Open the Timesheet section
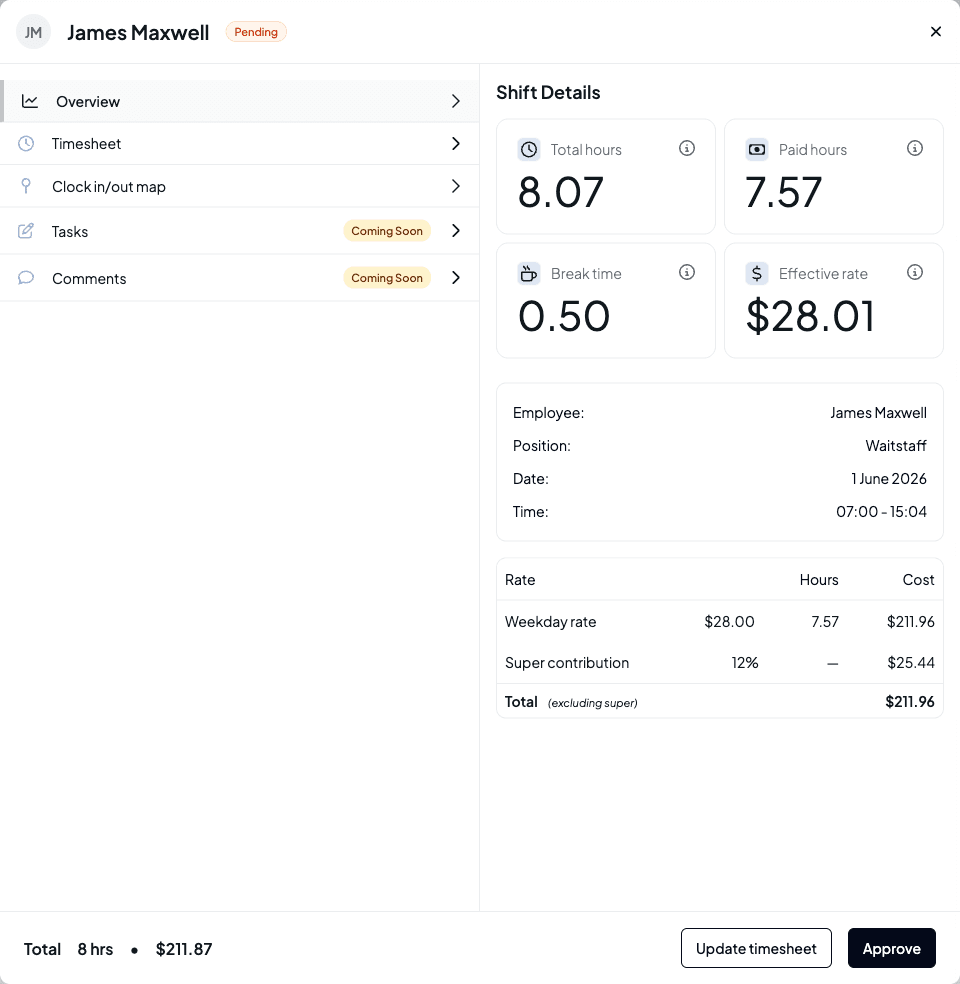This screenshot has width=960, height=984. [240, 144]
